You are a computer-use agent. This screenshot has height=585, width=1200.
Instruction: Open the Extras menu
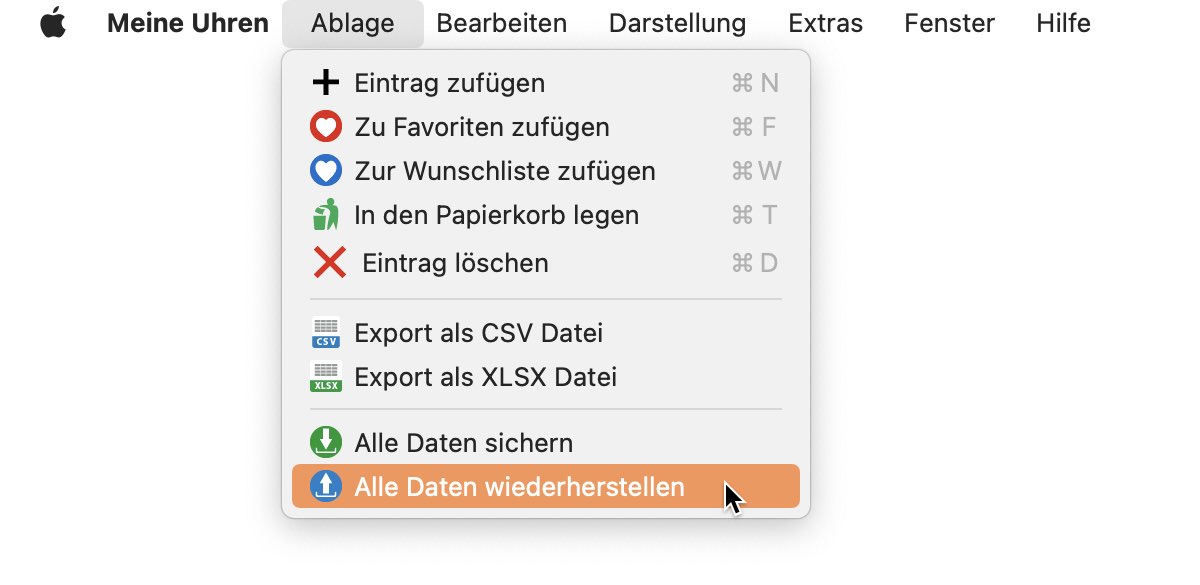tap(825, 23)
